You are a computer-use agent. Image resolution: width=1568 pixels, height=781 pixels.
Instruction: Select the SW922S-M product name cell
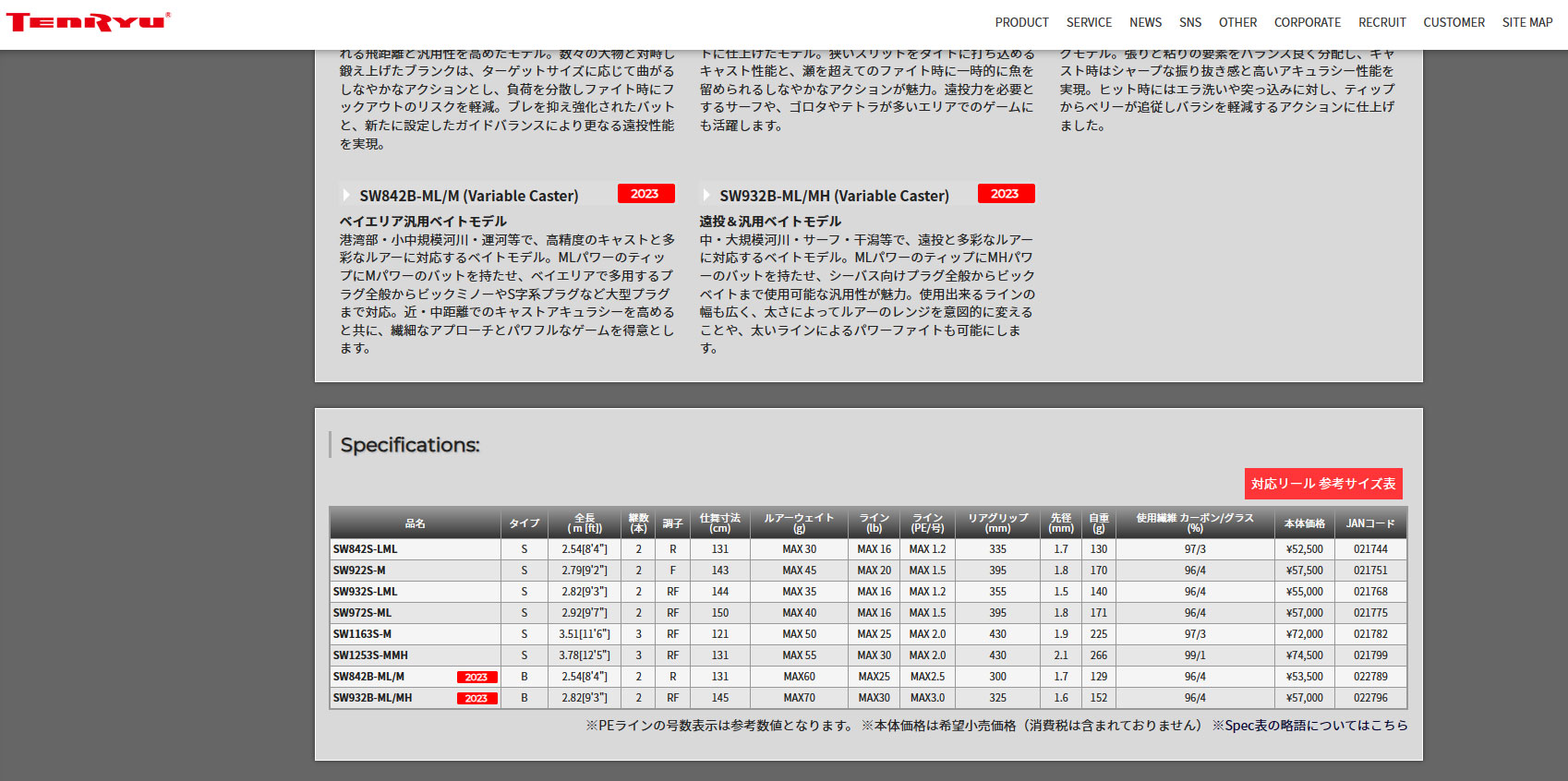point(416,570)
